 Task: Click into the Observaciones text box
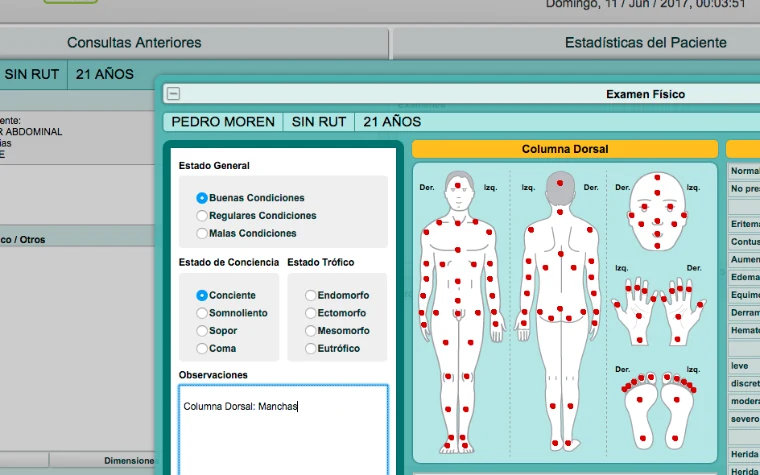(x=284, y=430)
